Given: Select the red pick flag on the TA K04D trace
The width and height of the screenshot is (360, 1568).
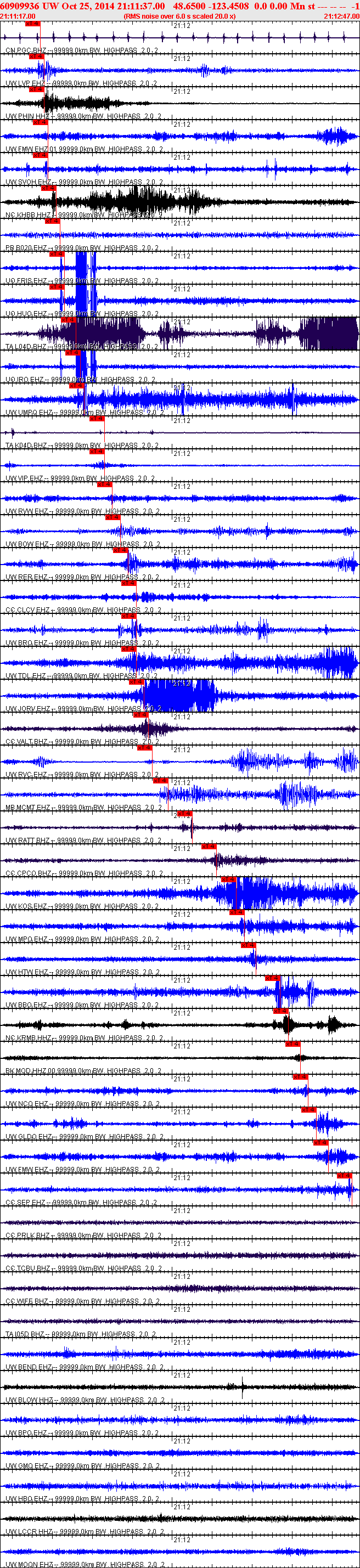Looking at the screenshot, I should 97,419.
